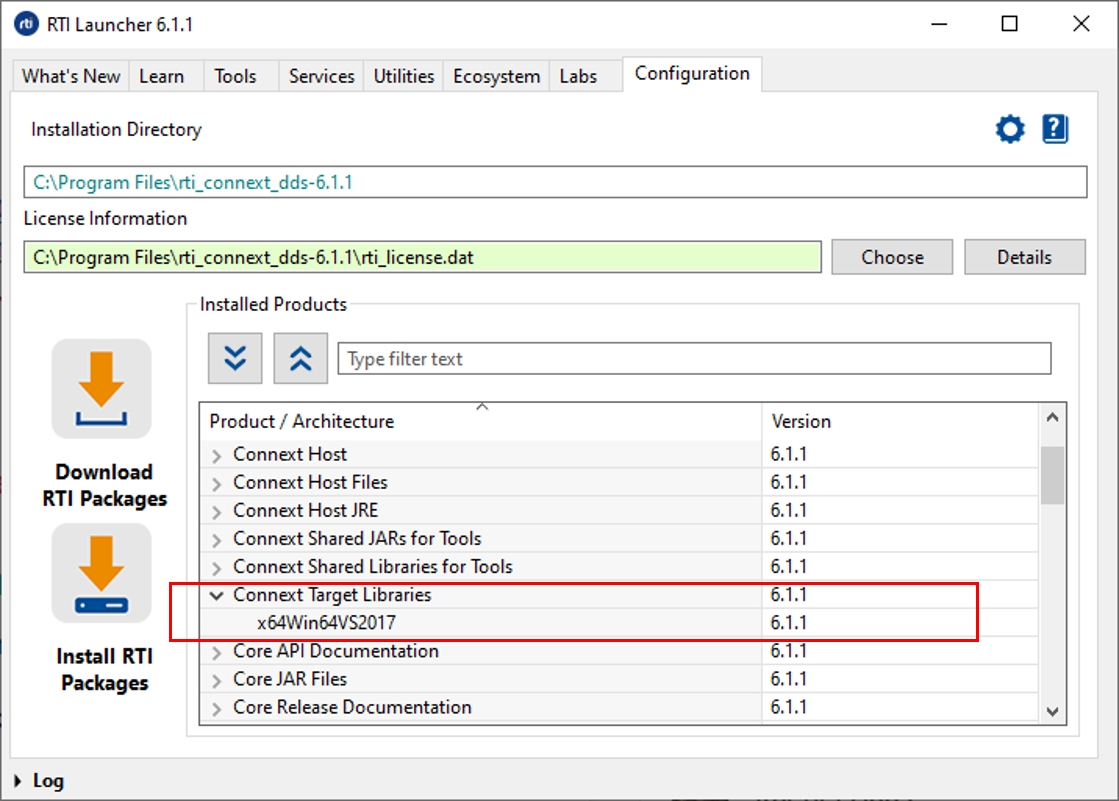
Task: Expand the Connext Host JRE item
Action: pos(217,511)
